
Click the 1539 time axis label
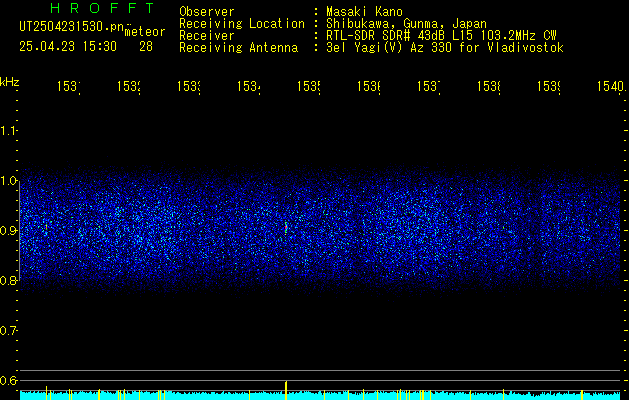coord(548,87)
